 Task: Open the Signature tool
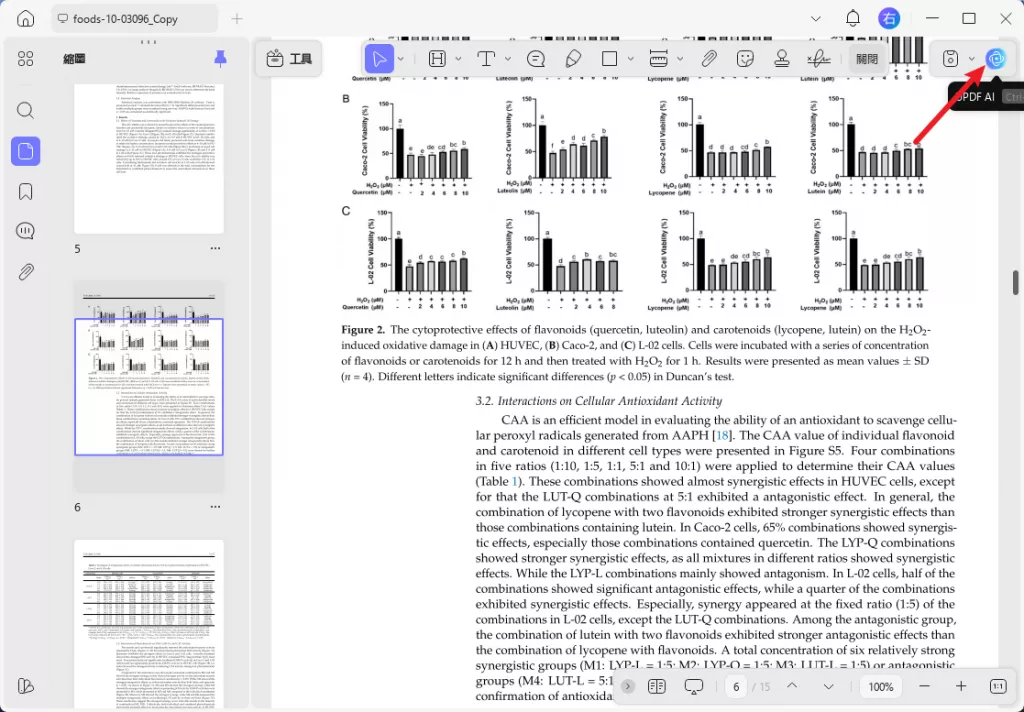click(818, 59)
